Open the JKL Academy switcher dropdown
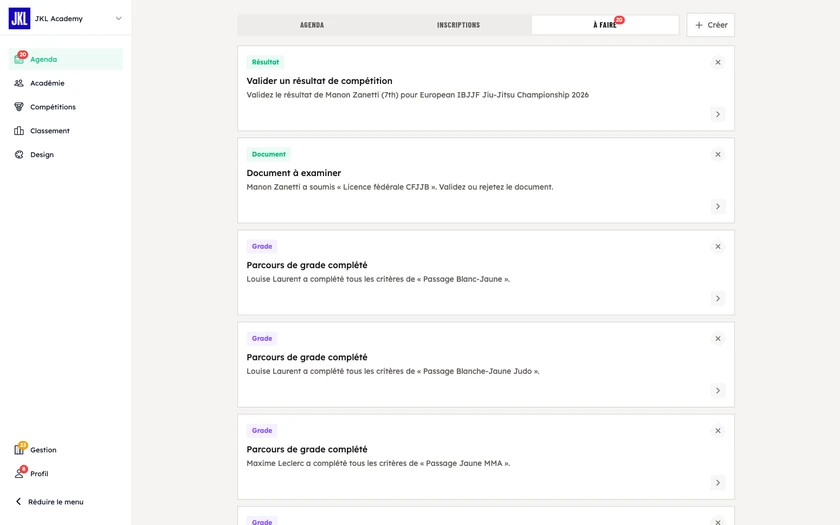Viewport: 840px width, 525px height. click(118, 18)
